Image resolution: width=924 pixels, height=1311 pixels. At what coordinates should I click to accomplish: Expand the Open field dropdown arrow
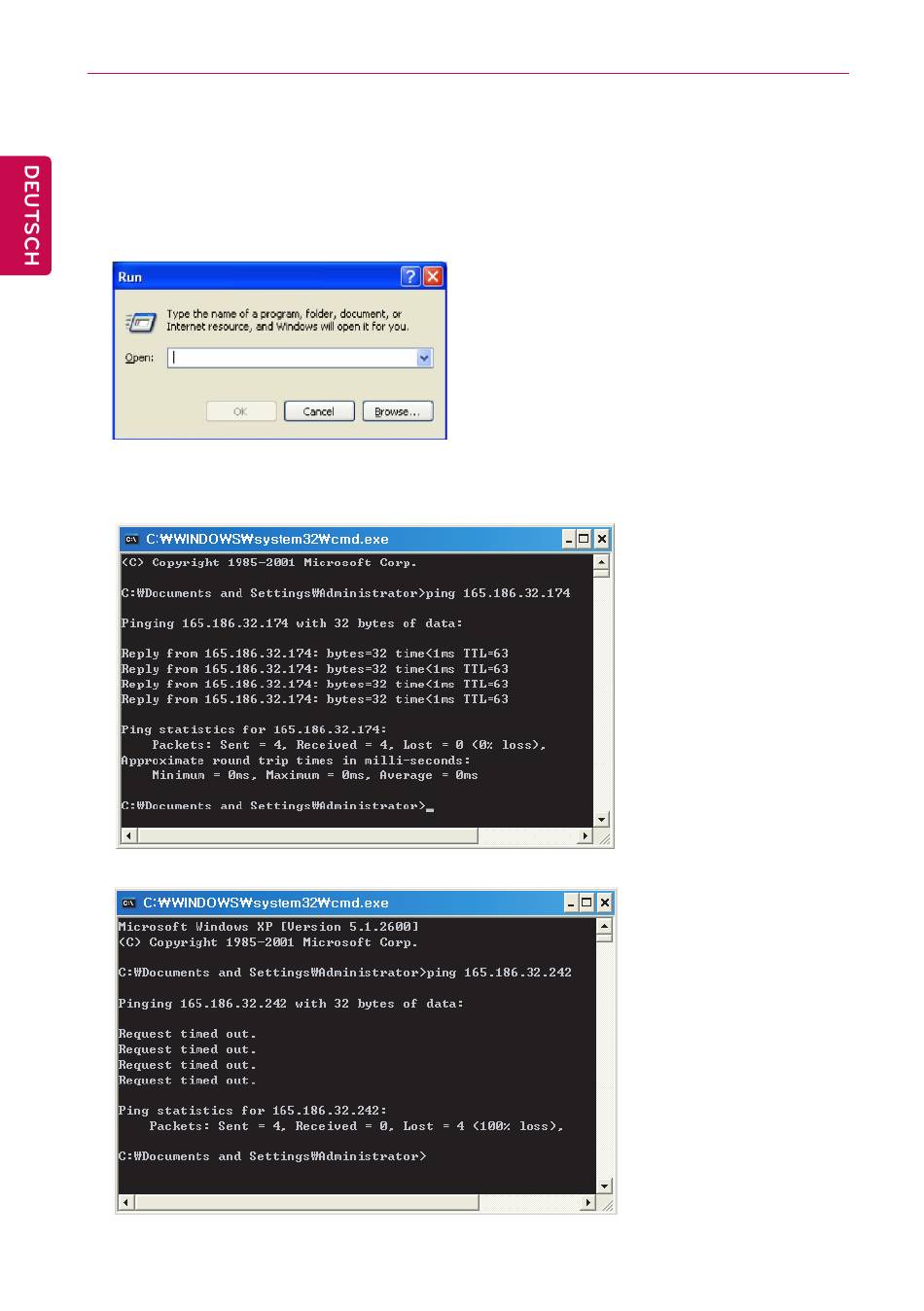pos(424,358)
